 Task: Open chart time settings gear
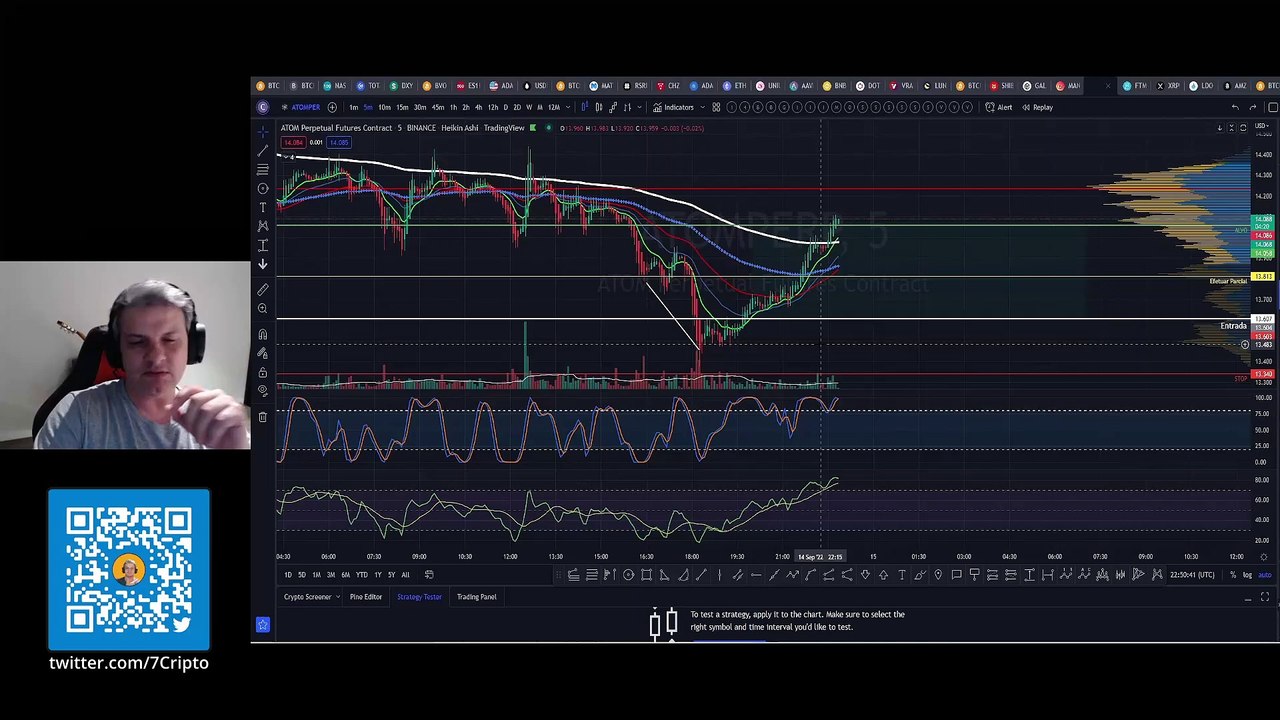click(1264, 557)
